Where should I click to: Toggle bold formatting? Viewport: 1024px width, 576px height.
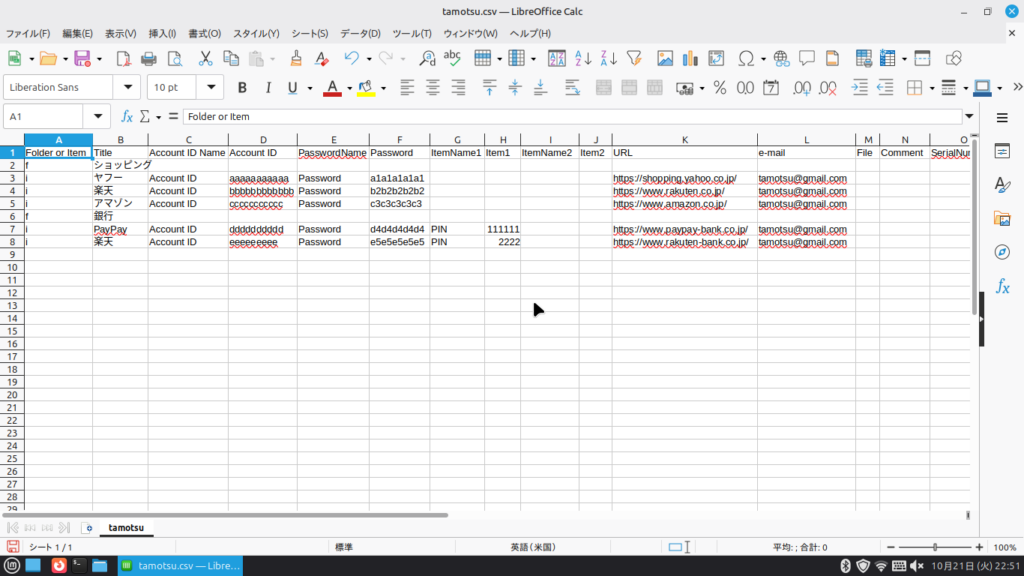tap(243, 88)
